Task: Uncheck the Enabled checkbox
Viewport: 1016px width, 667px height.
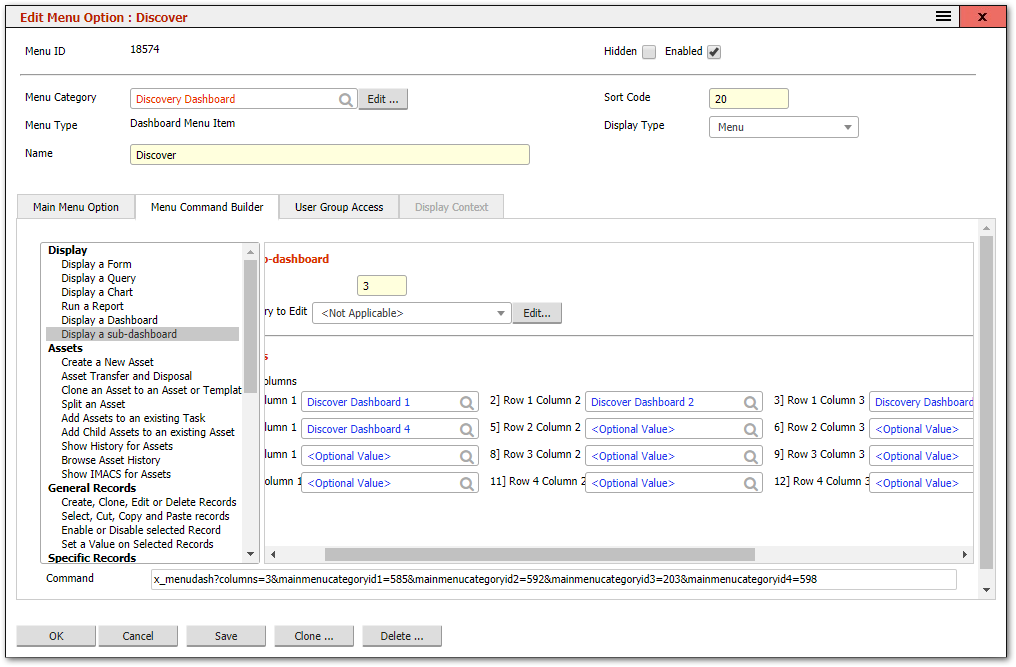Action: [714, 51]
